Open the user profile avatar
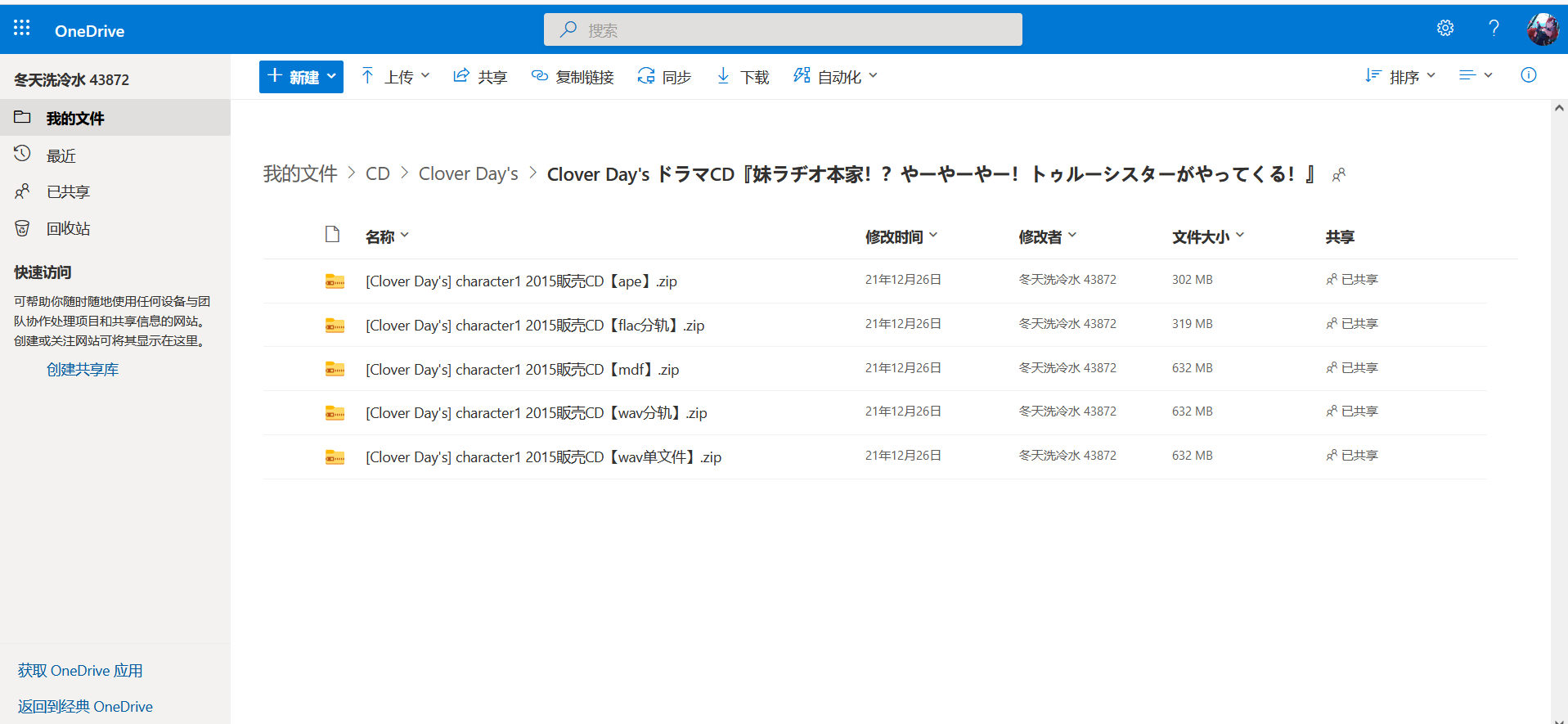This screenshot has height=724, width=1568. pyautogui.click(x=1543, y=29)
